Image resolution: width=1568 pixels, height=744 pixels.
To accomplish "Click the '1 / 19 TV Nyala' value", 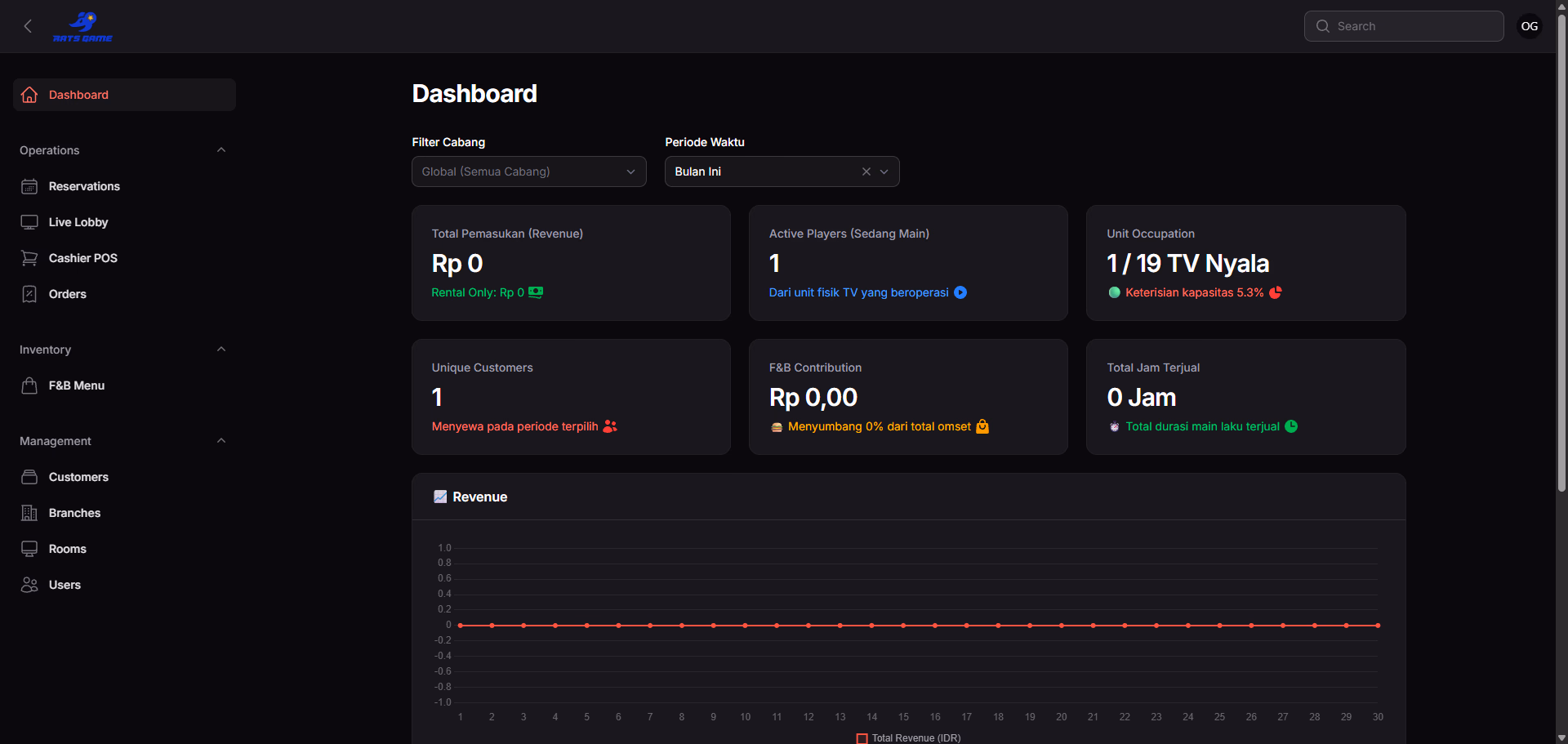I will click(1188, 263).
